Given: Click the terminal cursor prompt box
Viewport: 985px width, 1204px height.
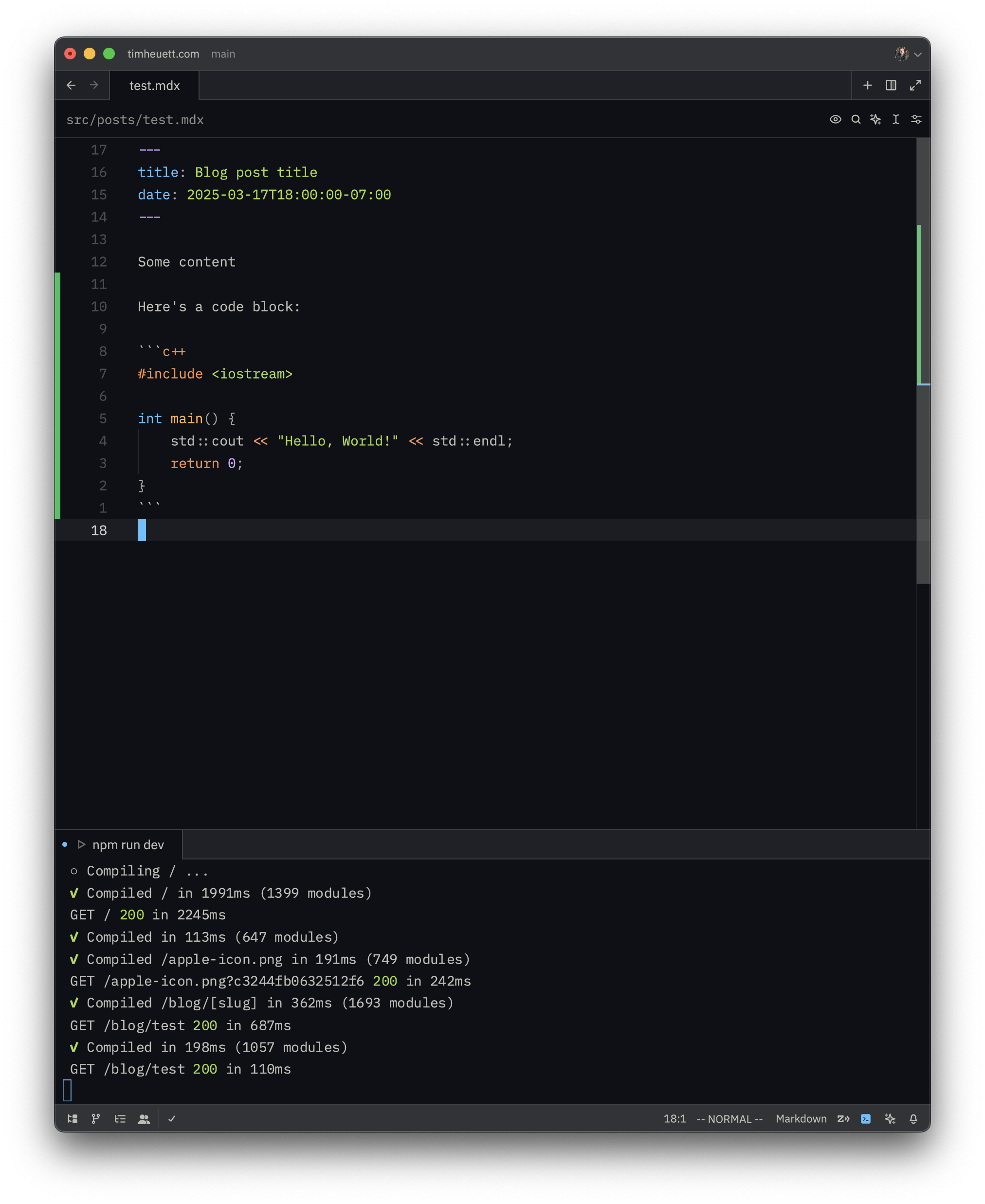Looking at the screenshot, I should [67, 1091].
